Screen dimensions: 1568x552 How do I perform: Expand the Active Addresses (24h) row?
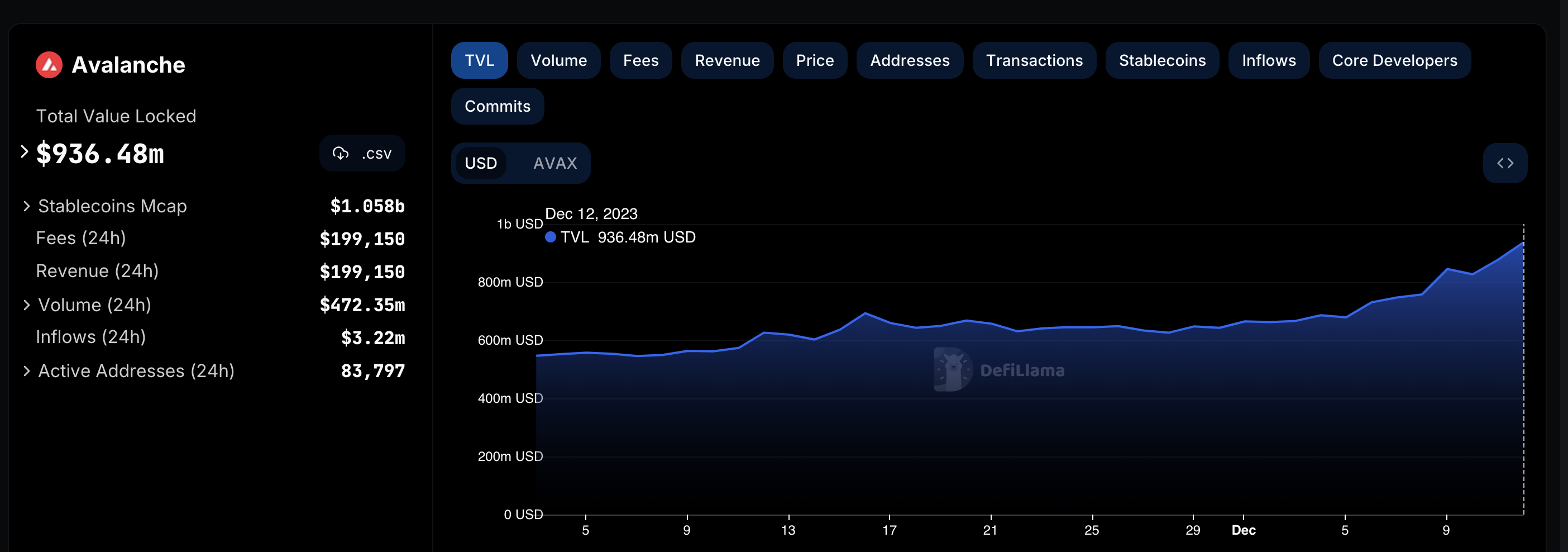tap(26, 371)
